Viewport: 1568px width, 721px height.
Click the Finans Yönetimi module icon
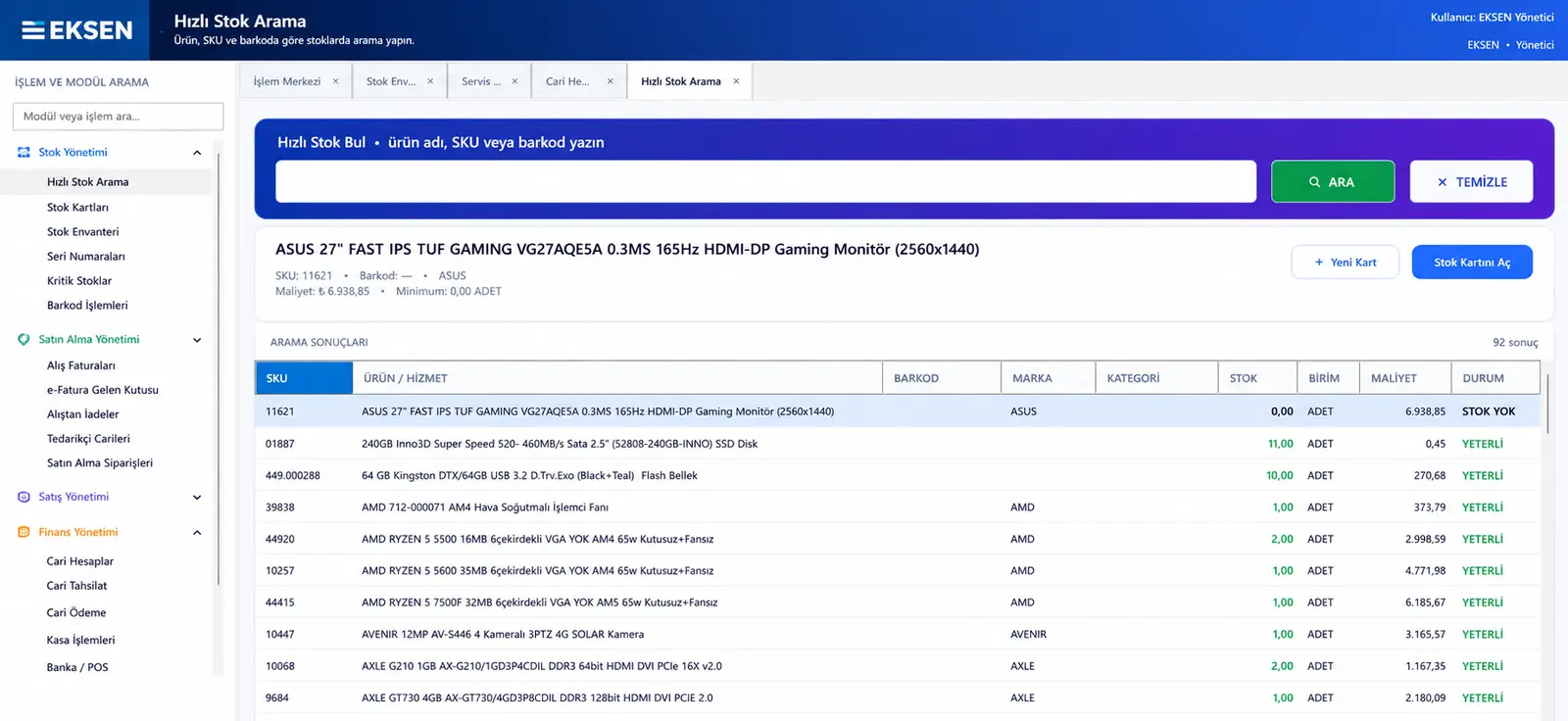24,533
